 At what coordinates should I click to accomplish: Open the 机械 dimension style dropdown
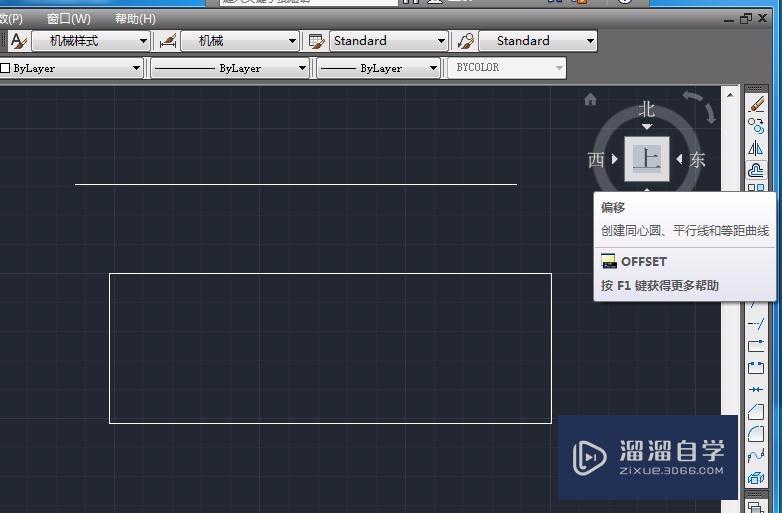[240, 41]
